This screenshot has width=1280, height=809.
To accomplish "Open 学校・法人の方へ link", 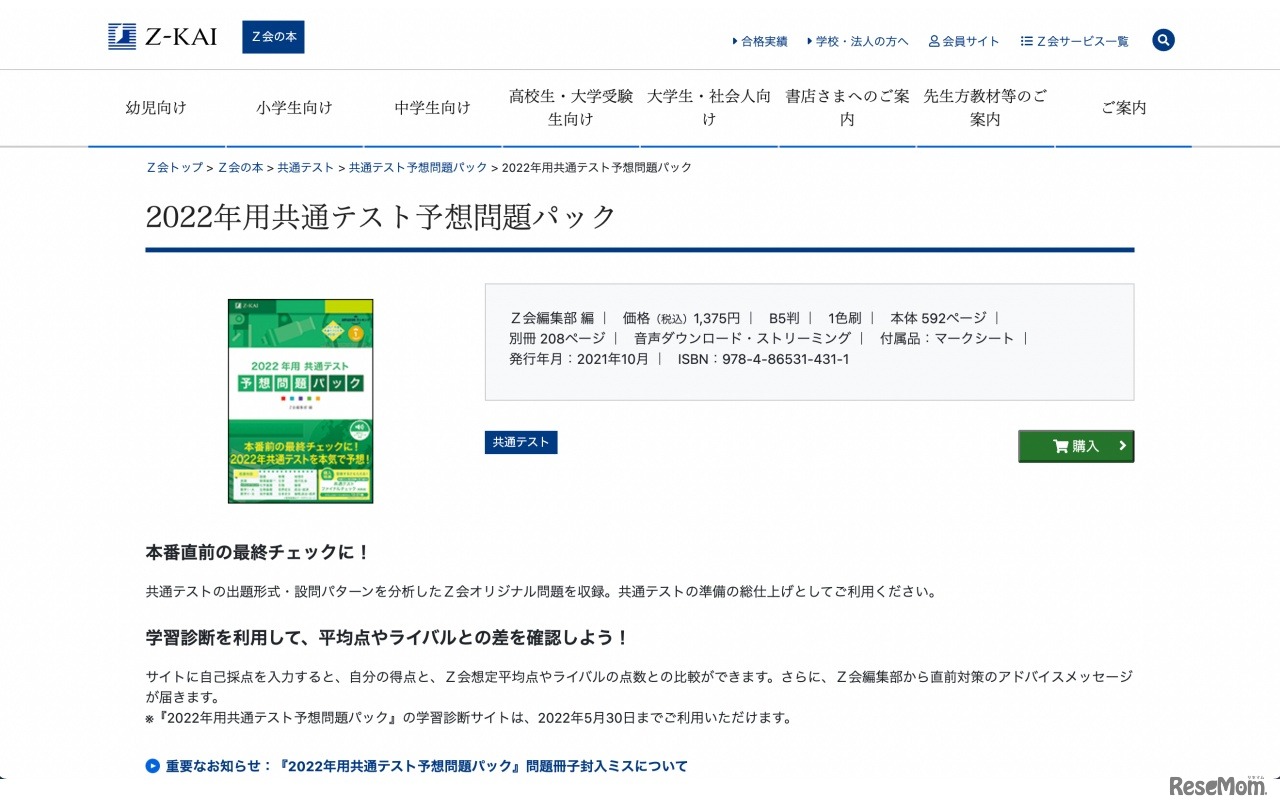I will pyautogui.click(x=857, y=41).
